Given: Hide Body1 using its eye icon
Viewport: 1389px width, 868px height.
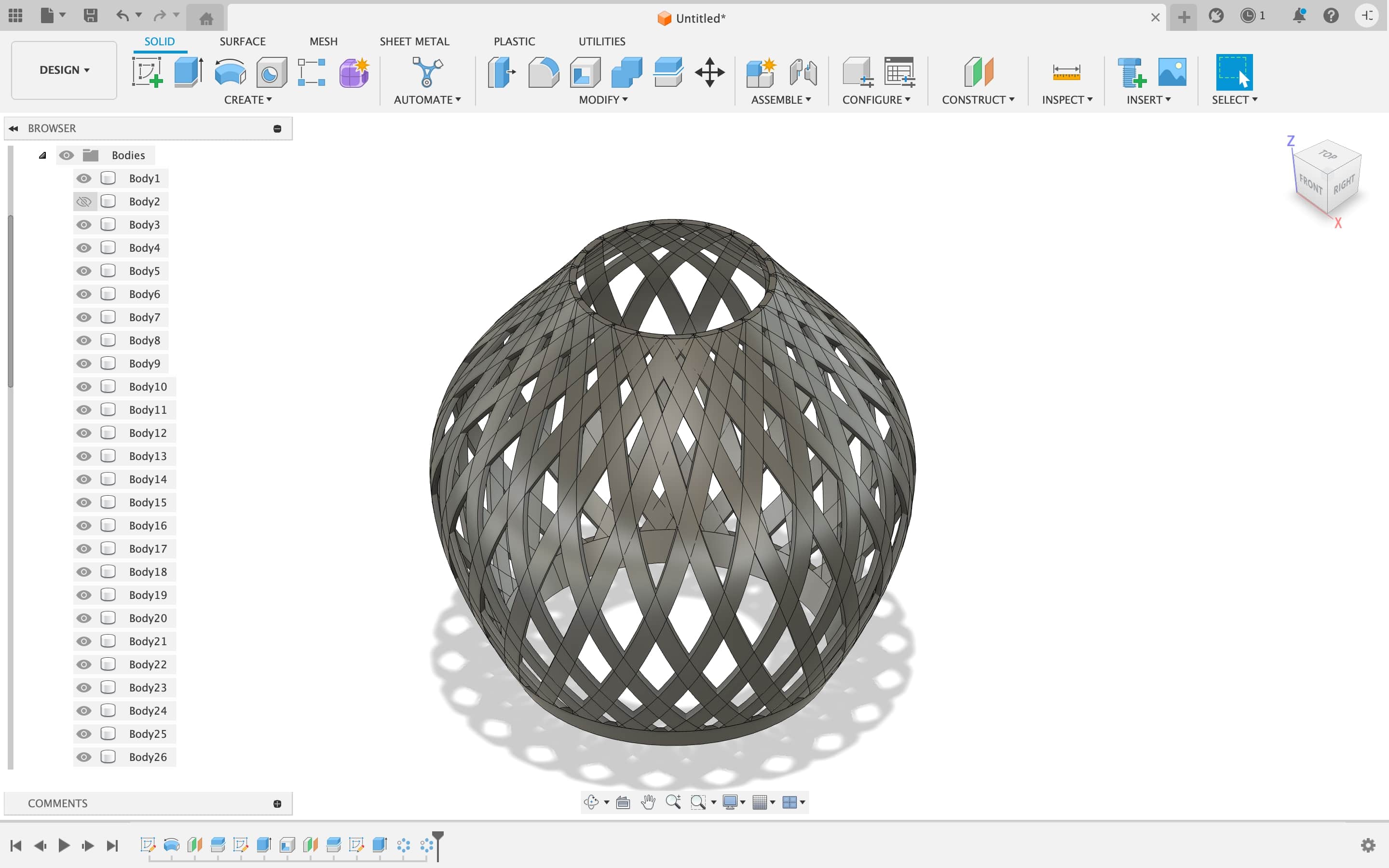Looking at the screenshot, I should tap(84, 178).
